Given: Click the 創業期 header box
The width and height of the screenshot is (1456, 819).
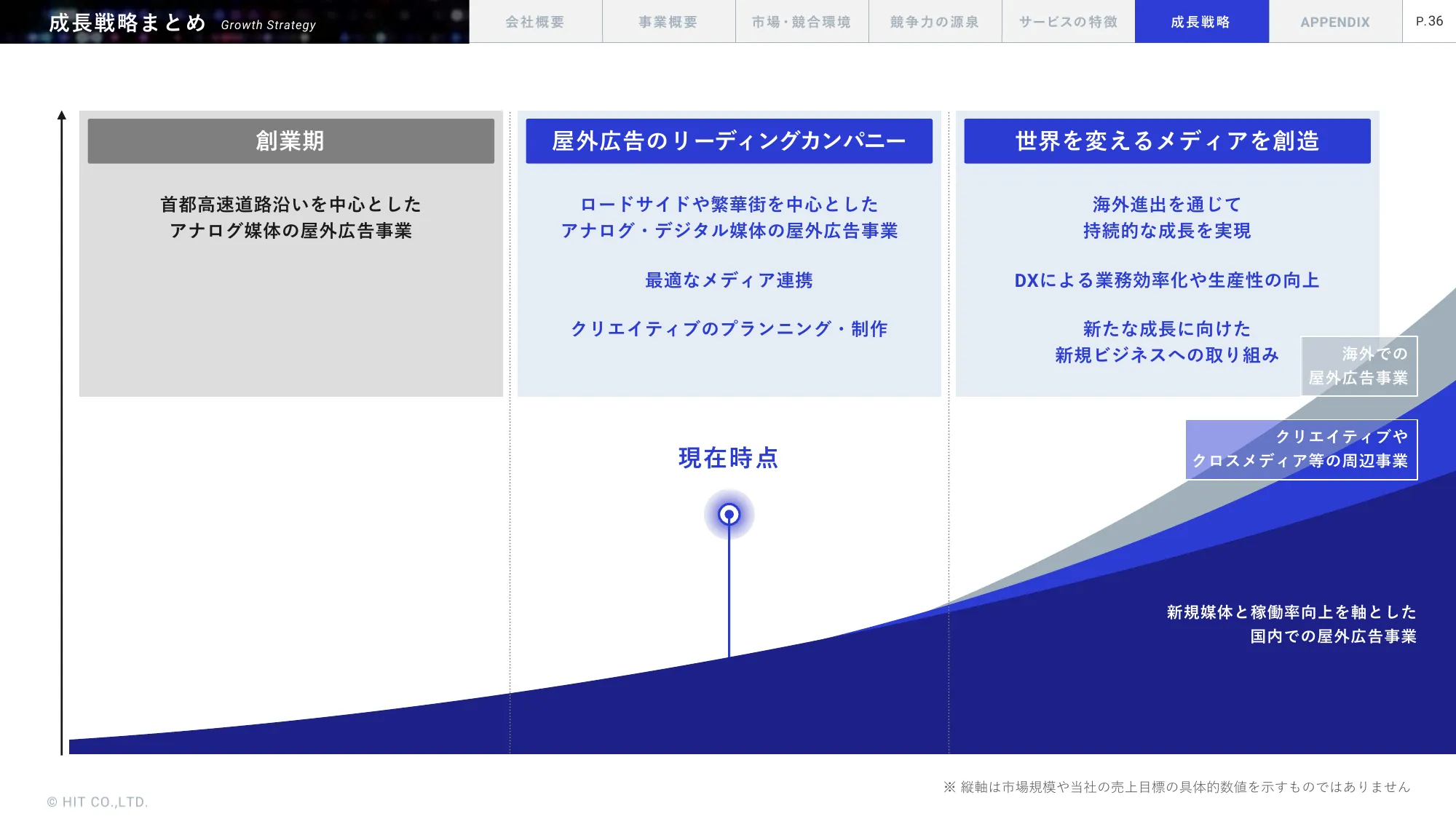Looking at the screenshot, I should (x=290, y=141).
